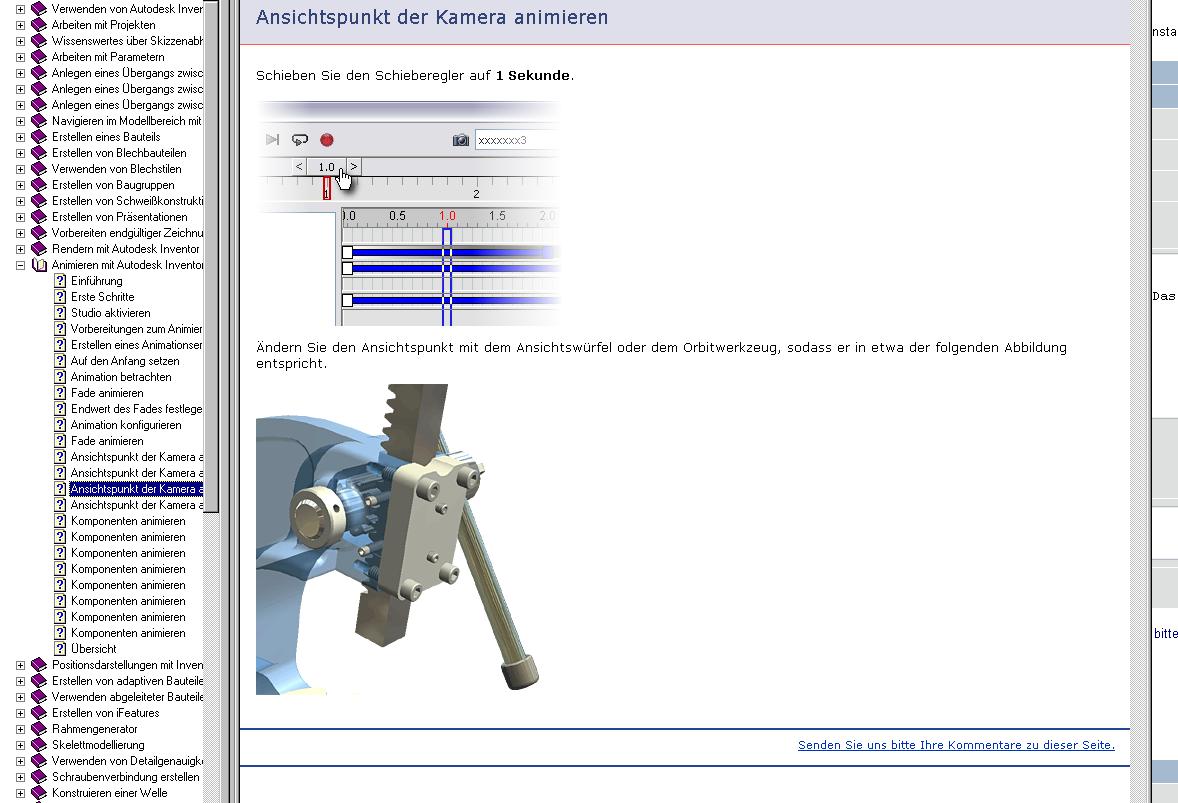Click the topic icon for Endwert des Fades festlegen
Image resolution: width=1178 pixels, height=803 pixels.
(60, 409)
